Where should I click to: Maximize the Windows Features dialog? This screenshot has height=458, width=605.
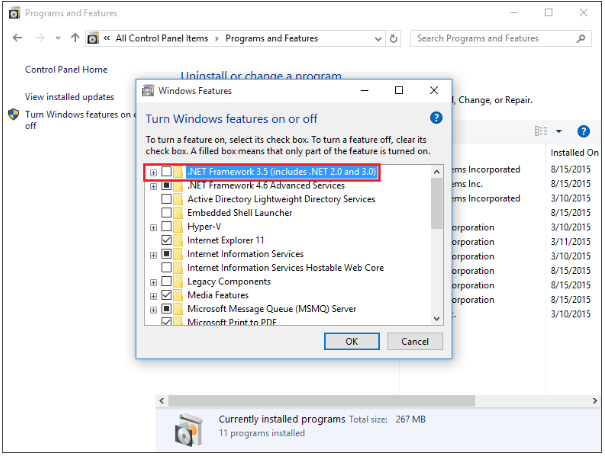tap(399, 90)
